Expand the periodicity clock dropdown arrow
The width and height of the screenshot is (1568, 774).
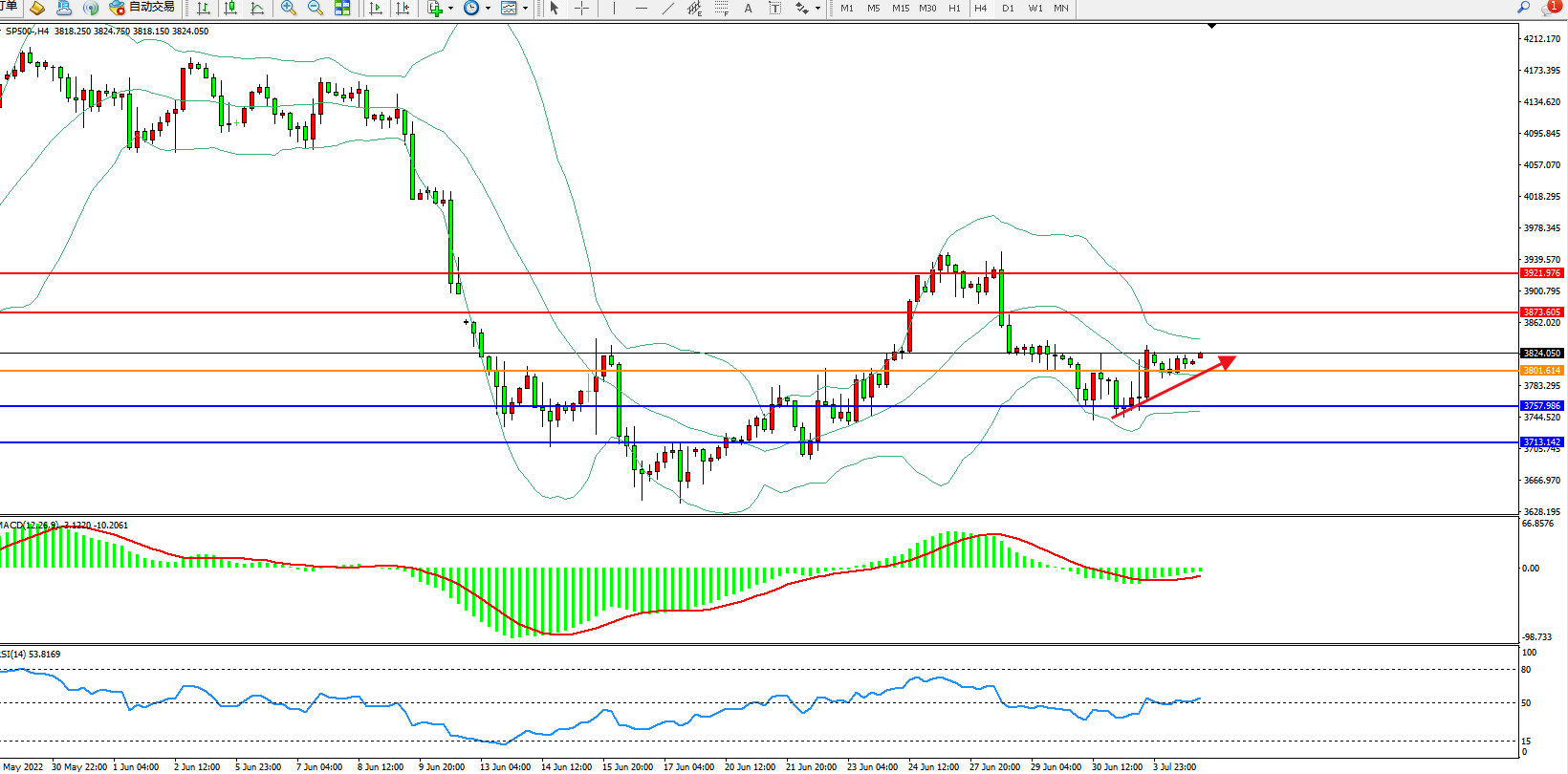[x=488, y=9]
